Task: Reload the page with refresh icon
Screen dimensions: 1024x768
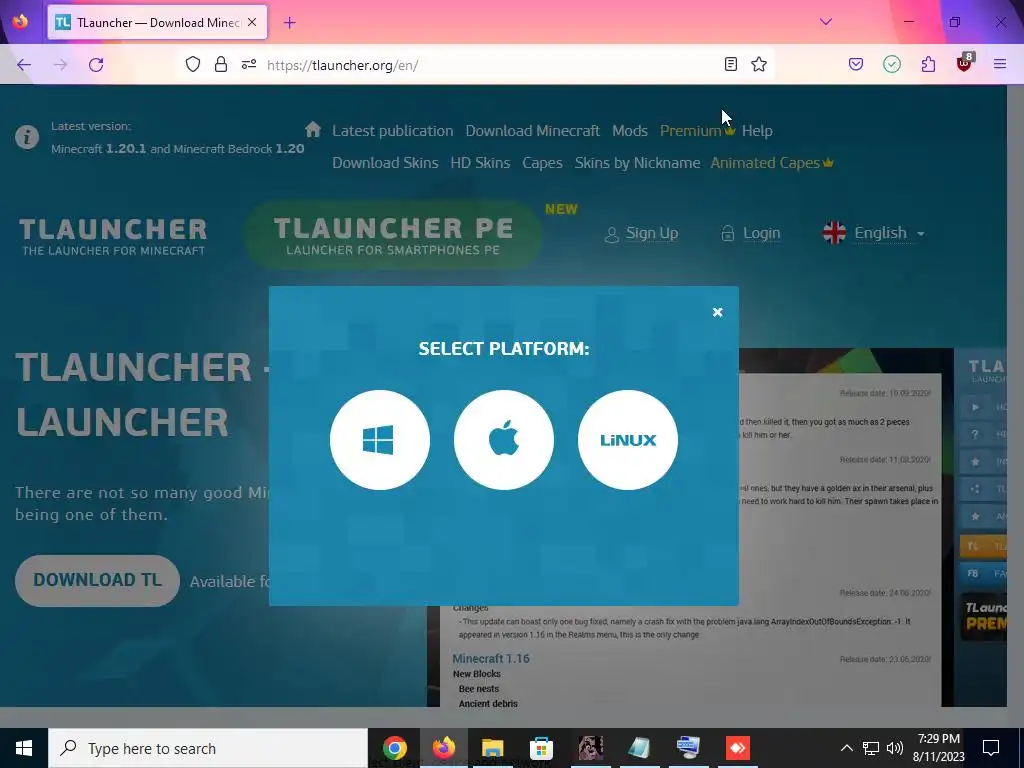Action: [x=96, y=65]
